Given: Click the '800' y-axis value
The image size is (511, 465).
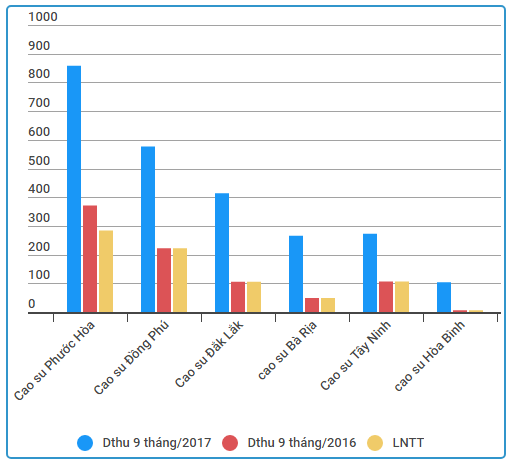Looking at the screenshot, I should tap(39, 74).
